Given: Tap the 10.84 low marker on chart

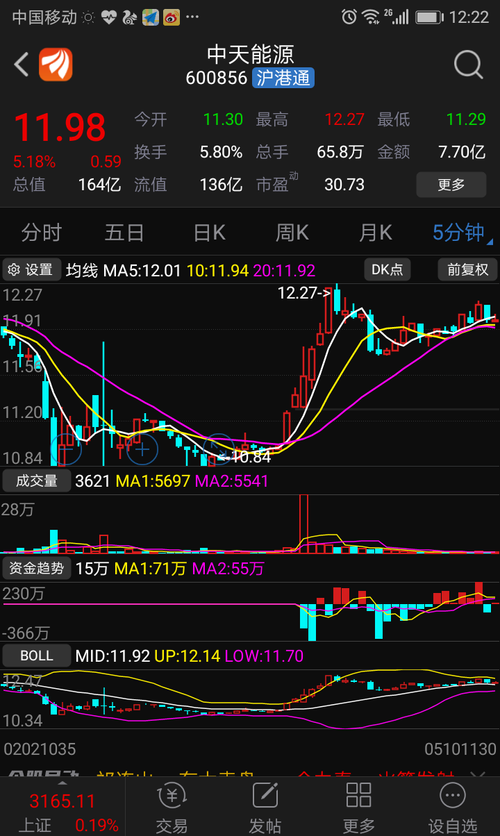Looking at the screenshot, I should [246, 457].
